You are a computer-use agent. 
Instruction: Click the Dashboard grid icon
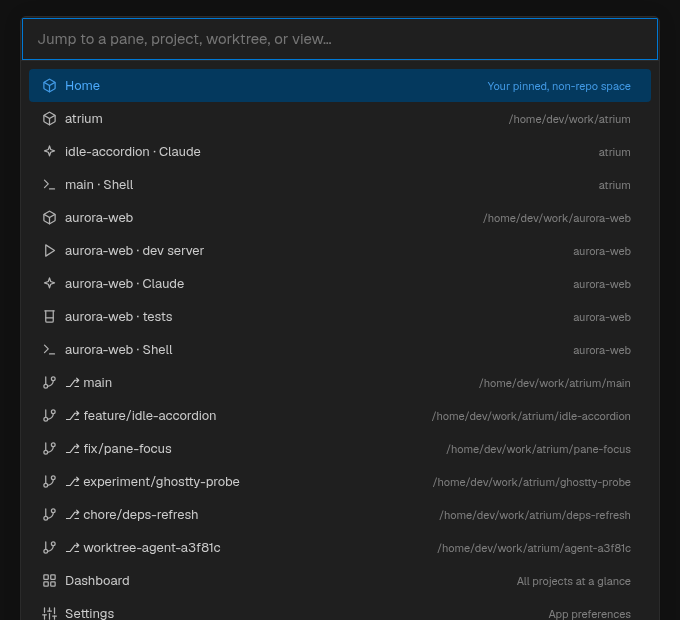[x=49, y=581]
